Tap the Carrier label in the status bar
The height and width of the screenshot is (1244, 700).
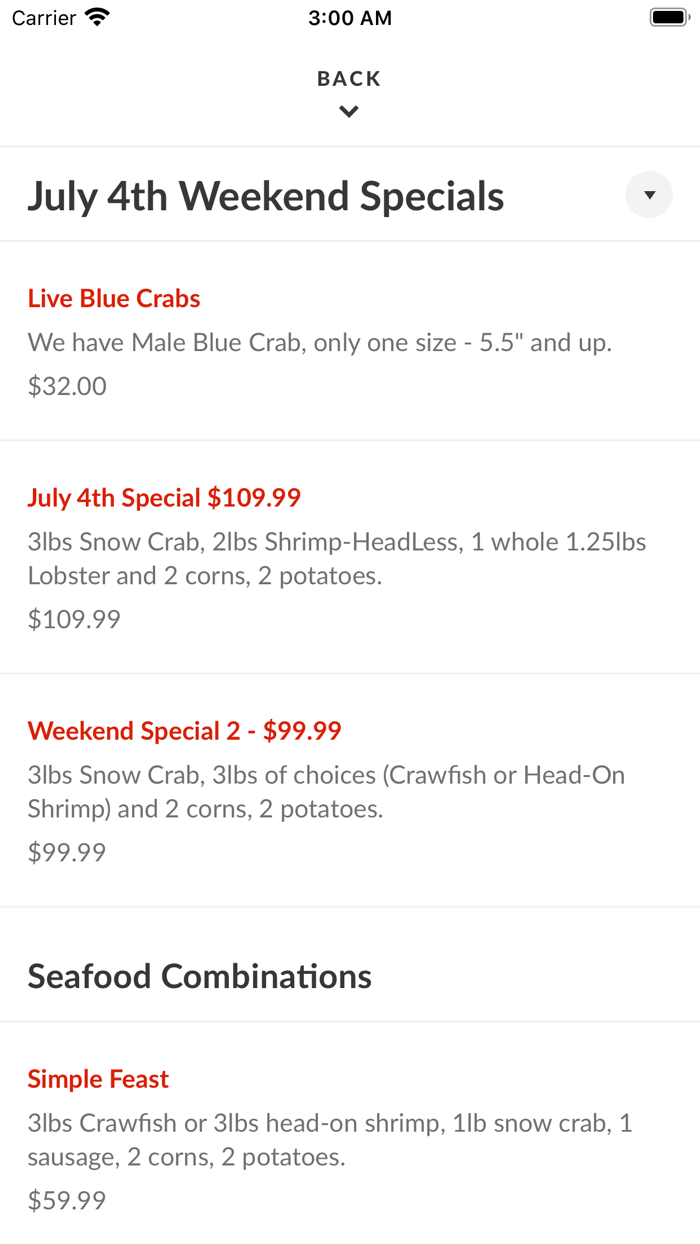40,17
